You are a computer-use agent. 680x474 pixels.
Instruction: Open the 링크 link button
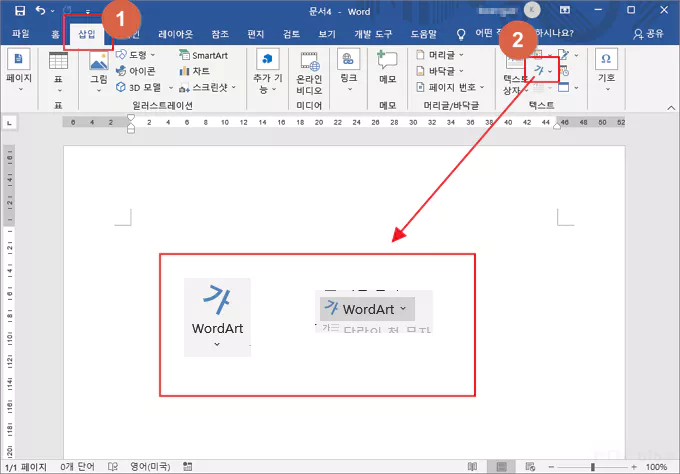coord(349,72)
